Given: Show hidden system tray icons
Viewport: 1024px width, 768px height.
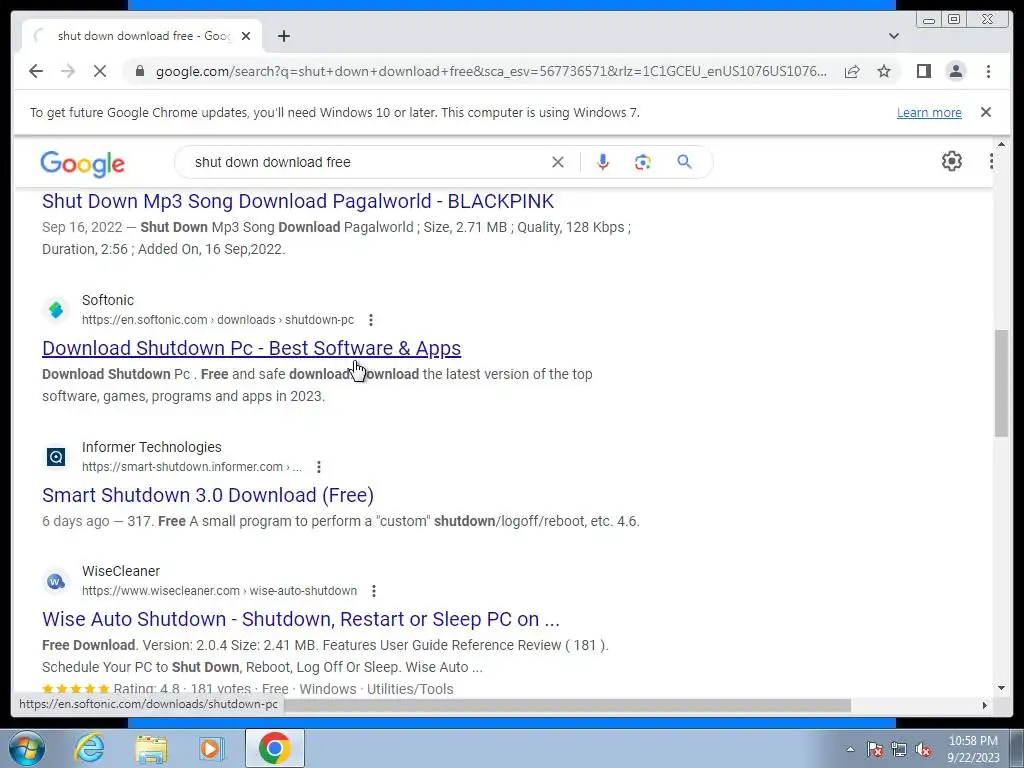Looking at the screenshot, I should (850, 749).
